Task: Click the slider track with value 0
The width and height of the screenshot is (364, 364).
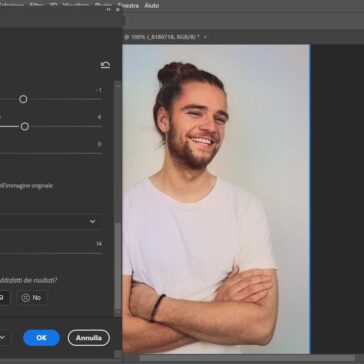Action: coord(51,154)
